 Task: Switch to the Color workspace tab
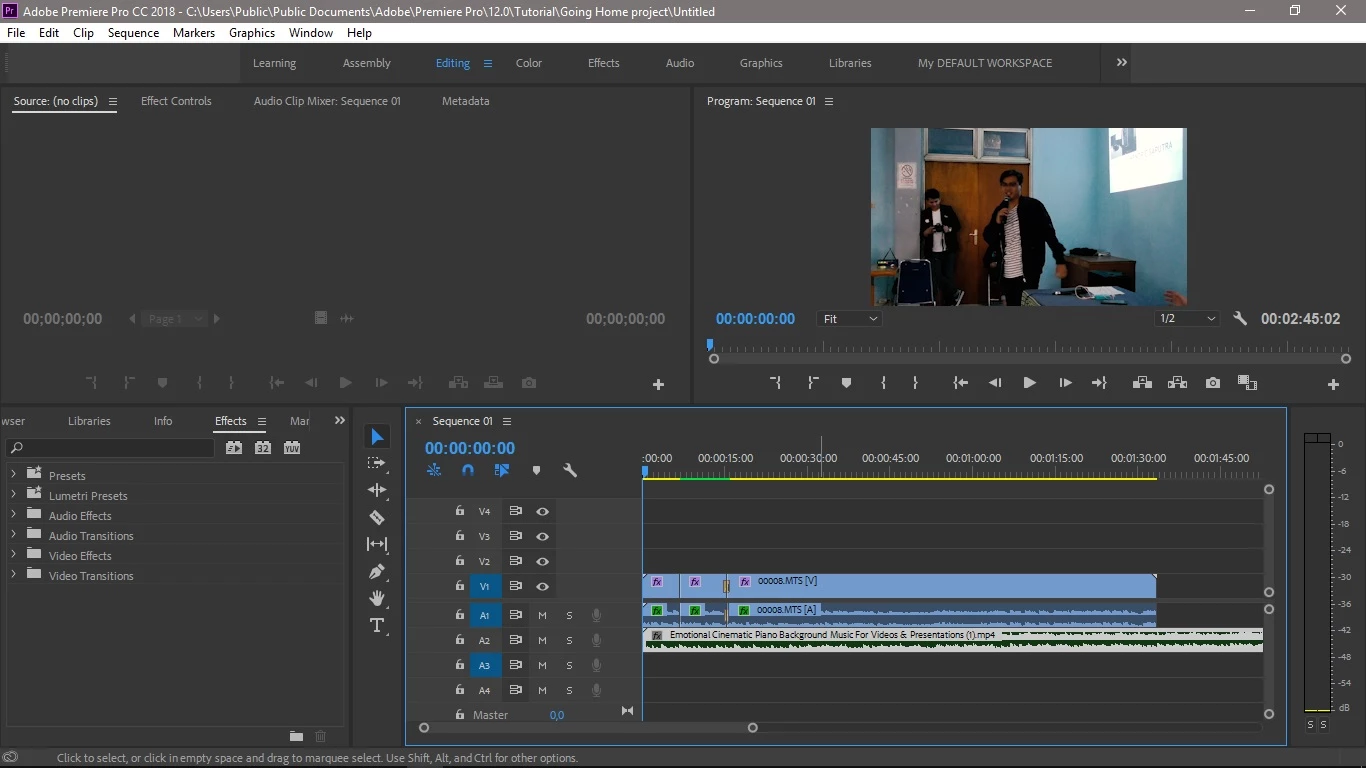point(528,63)
